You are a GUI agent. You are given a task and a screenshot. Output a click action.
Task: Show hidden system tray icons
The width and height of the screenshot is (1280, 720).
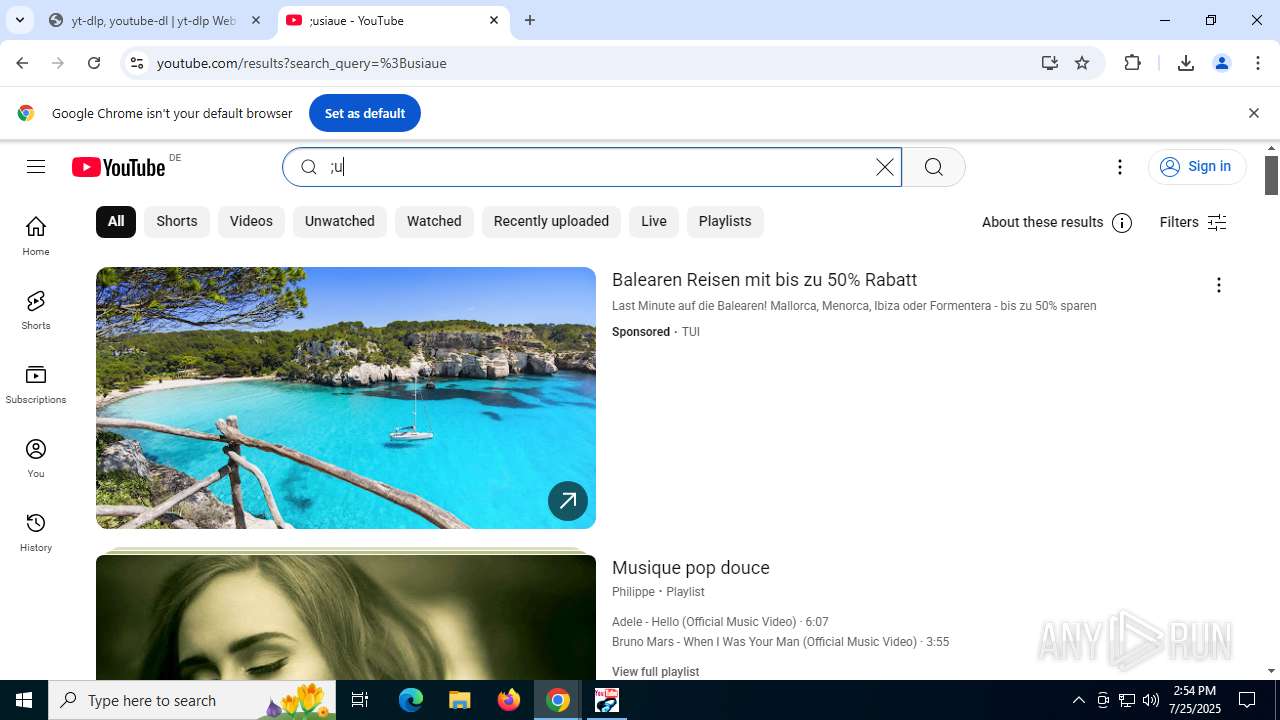pyautogui.click(x=1078, y=700)
